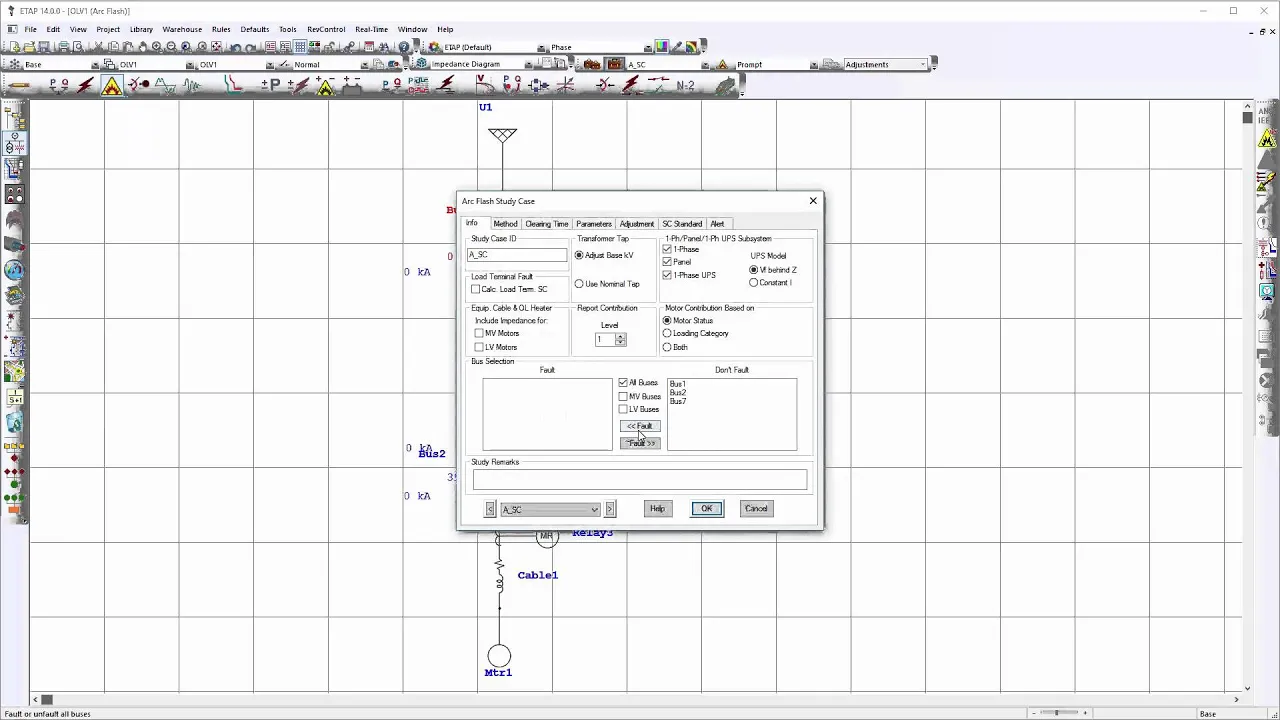The width and height of the screenshot is (1280, 720).
Task: Select the Load Flow P Q mode icon
Action: point(59,86)
